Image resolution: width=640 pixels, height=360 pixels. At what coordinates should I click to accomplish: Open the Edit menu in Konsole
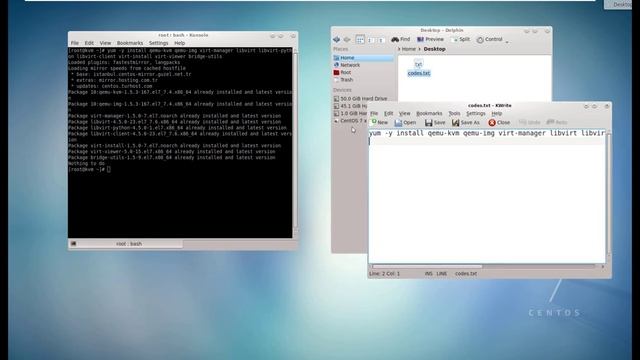point(89,43)
